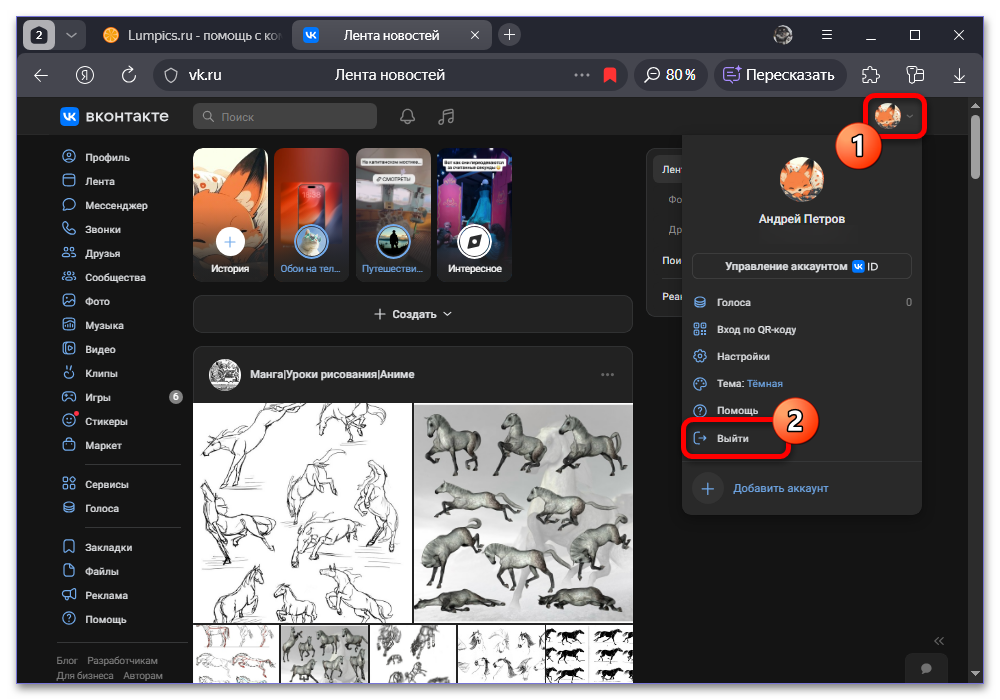Open Манга|Уроки рисования|Аниме community link
Image resolution: width=1000 pixels, height=700 pixels.
coord(332,374)
